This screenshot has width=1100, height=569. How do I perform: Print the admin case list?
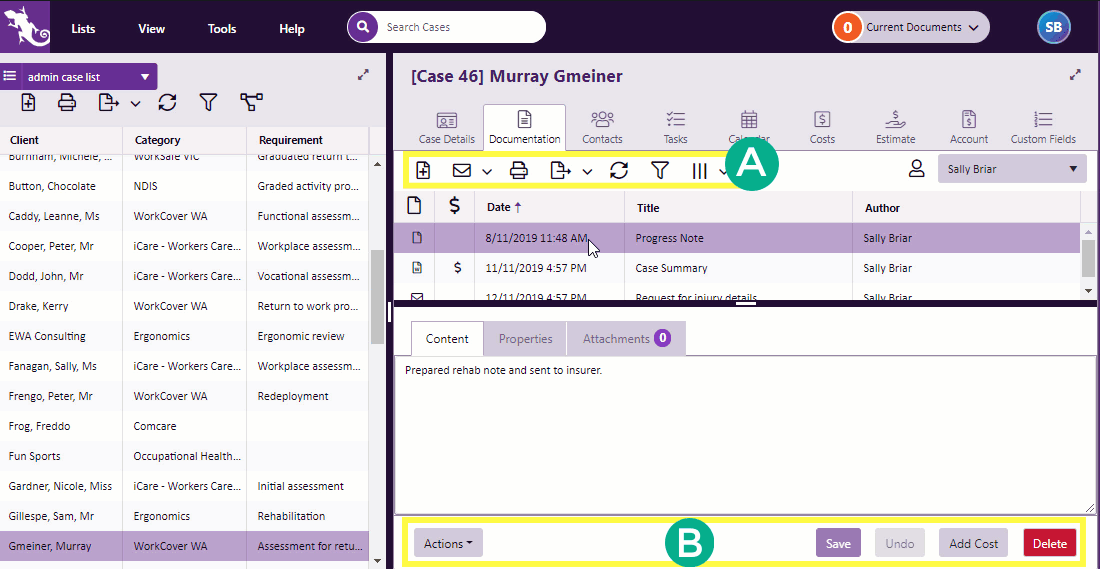(x=67, y=102)
